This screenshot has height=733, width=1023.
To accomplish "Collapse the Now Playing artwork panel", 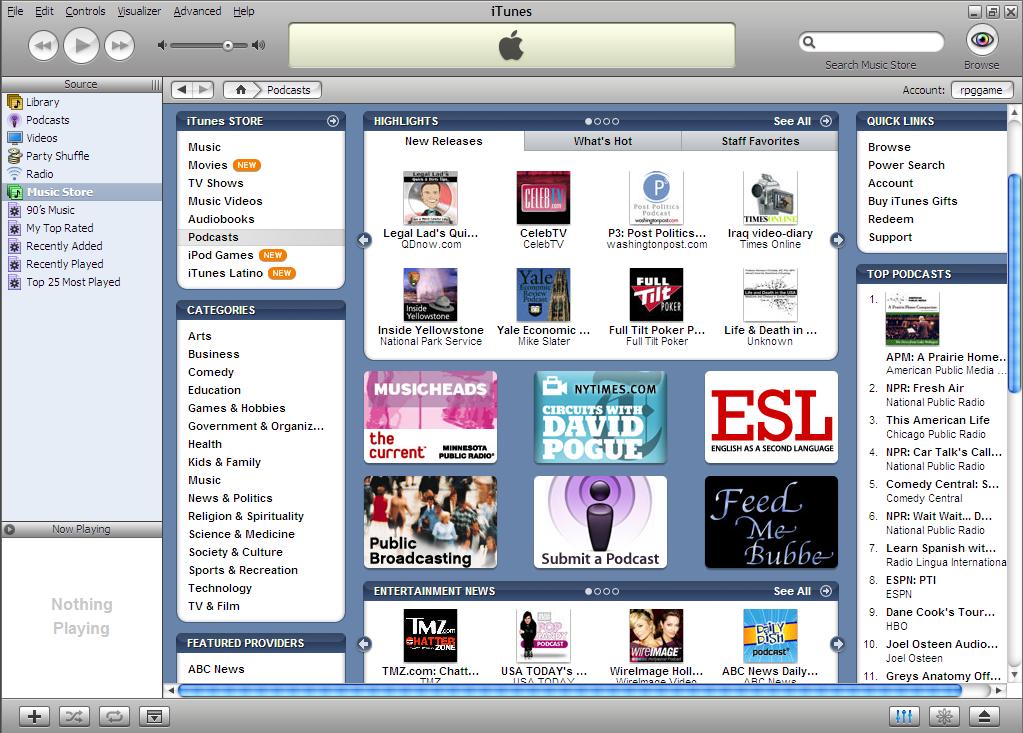I will [10, 529].
